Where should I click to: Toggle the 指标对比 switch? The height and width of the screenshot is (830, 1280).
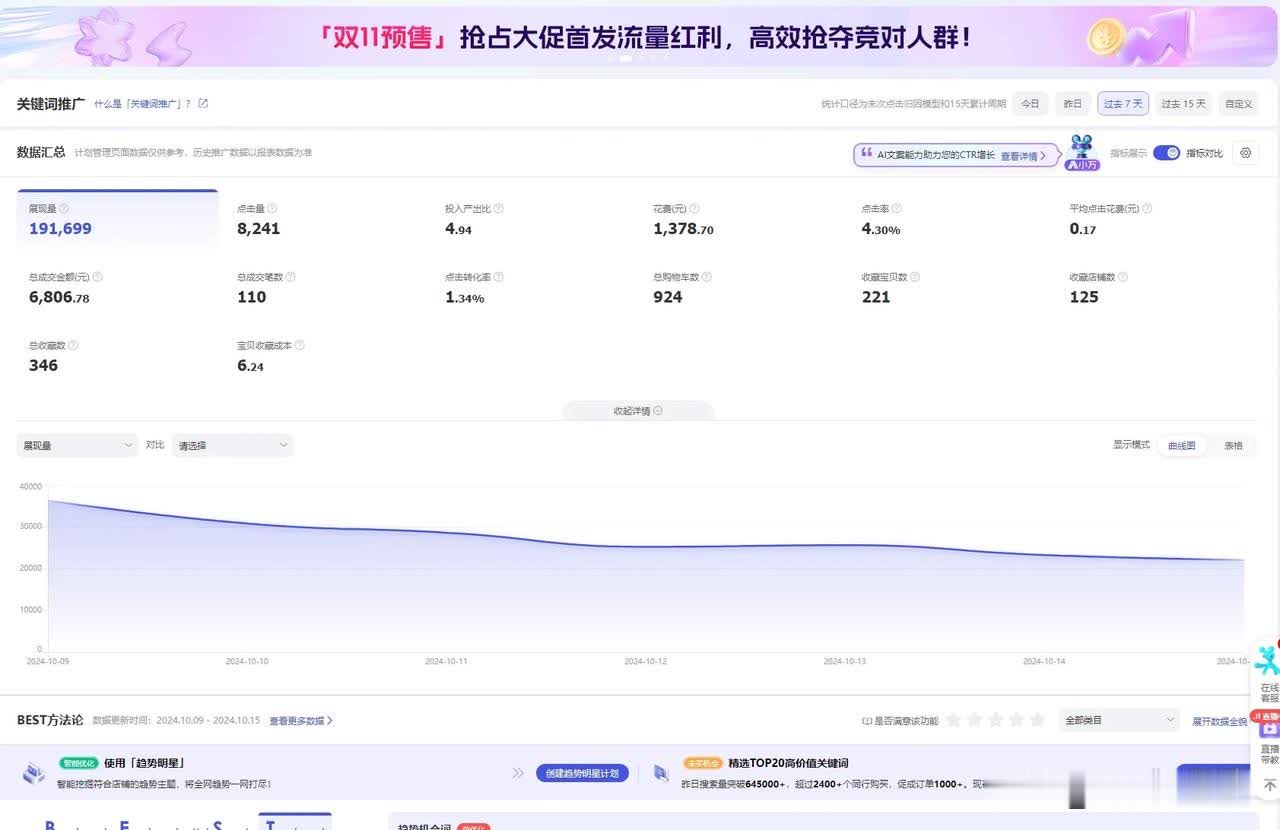(1166, 153)
